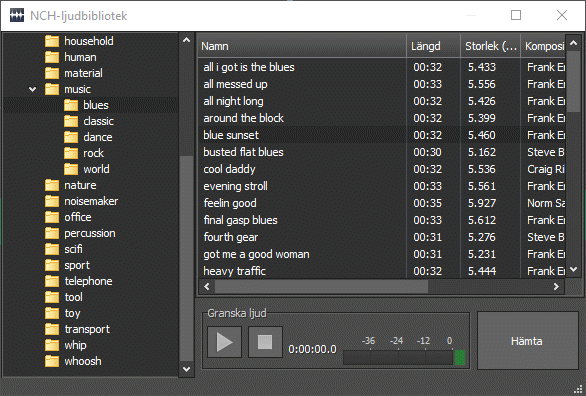Select the music folder icon
This screenshot has height=396, width=586.
coord(52,89)
